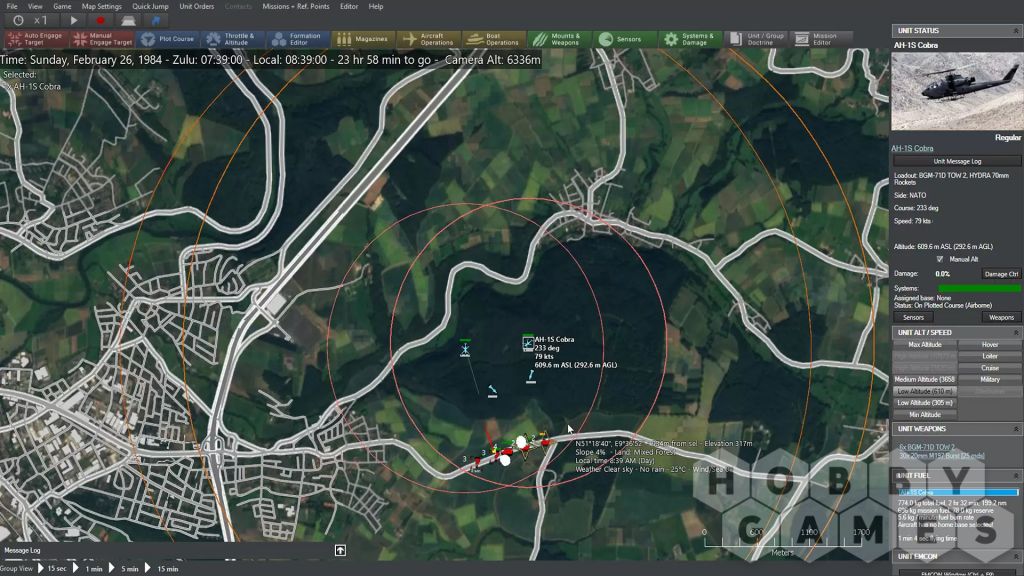Set Min Altitude

(925, 415)
